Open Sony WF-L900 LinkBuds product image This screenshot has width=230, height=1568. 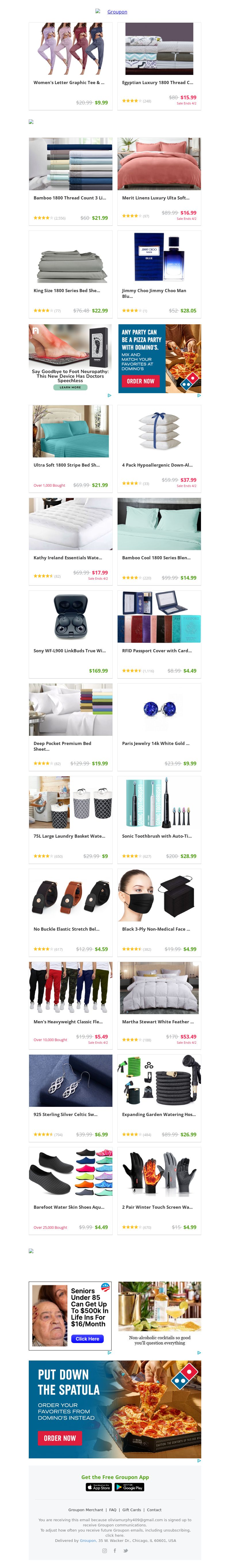(71, 617)
